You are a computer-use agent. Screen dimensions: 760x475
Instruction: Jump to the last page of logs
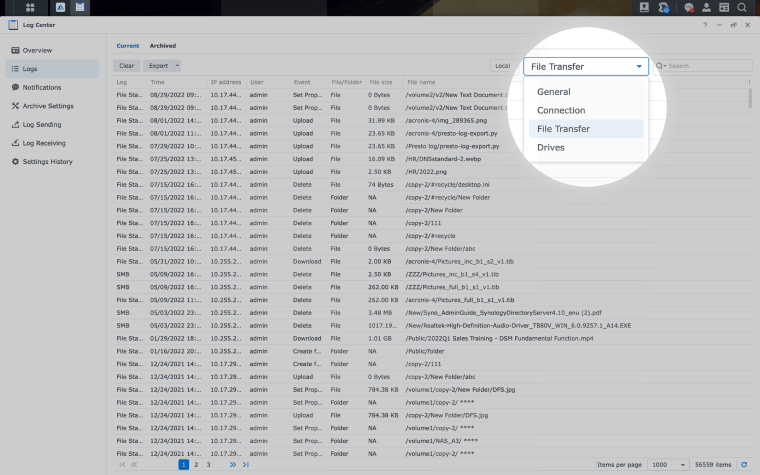(245, 465)
